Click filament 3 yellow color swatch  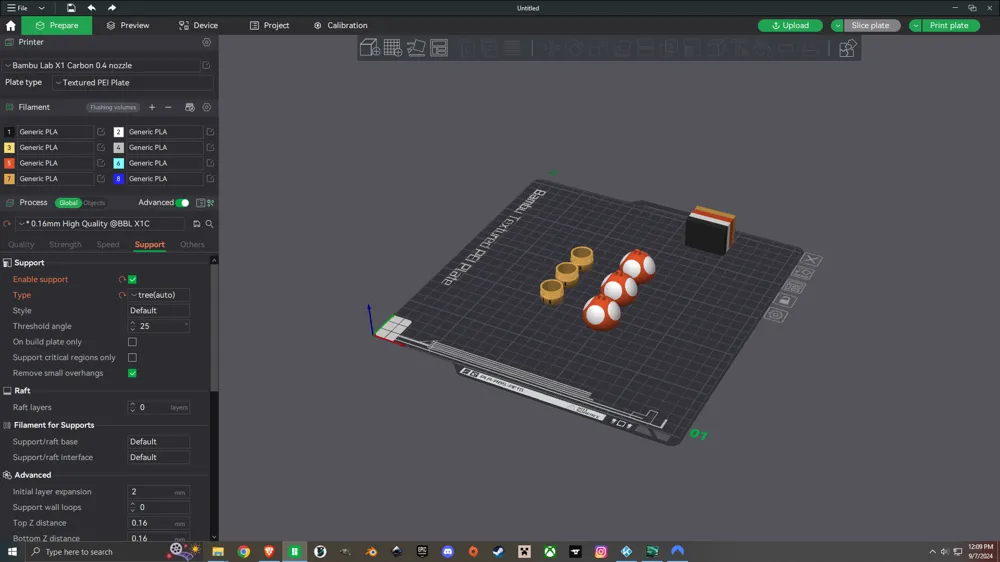click(9, 147)
